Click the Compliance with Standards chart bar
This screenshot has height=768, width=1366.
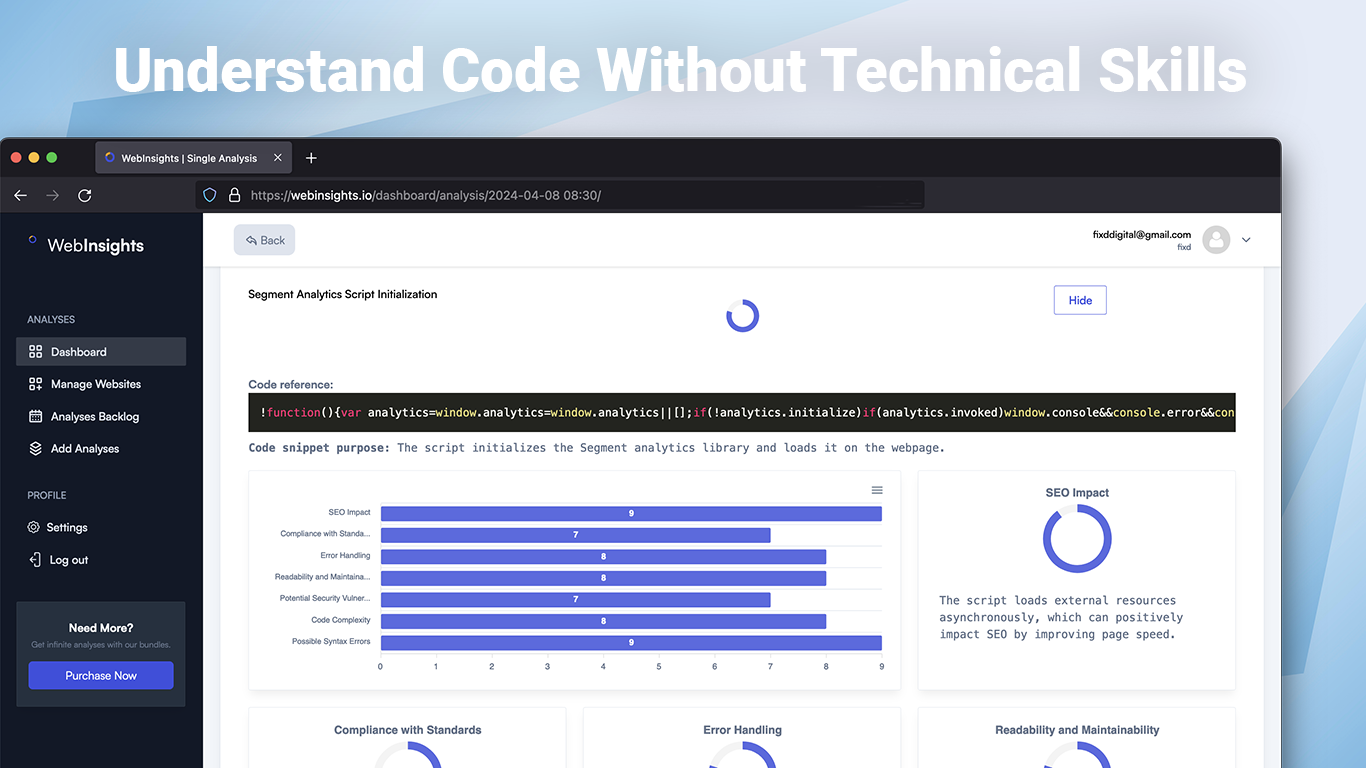pos(575,535)
